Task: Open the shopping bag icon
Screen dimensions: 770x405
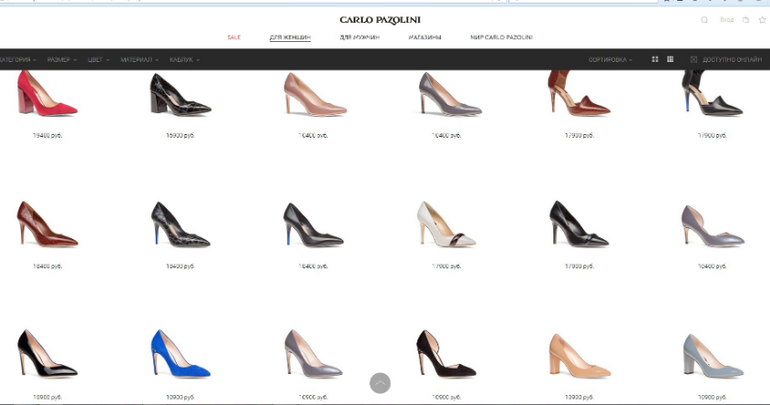Action: 745,20
